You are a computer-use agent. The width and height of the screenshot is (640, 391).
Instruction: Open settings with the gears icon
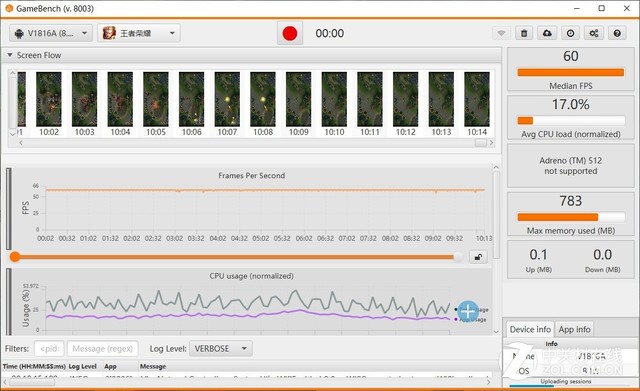point(594,33)
